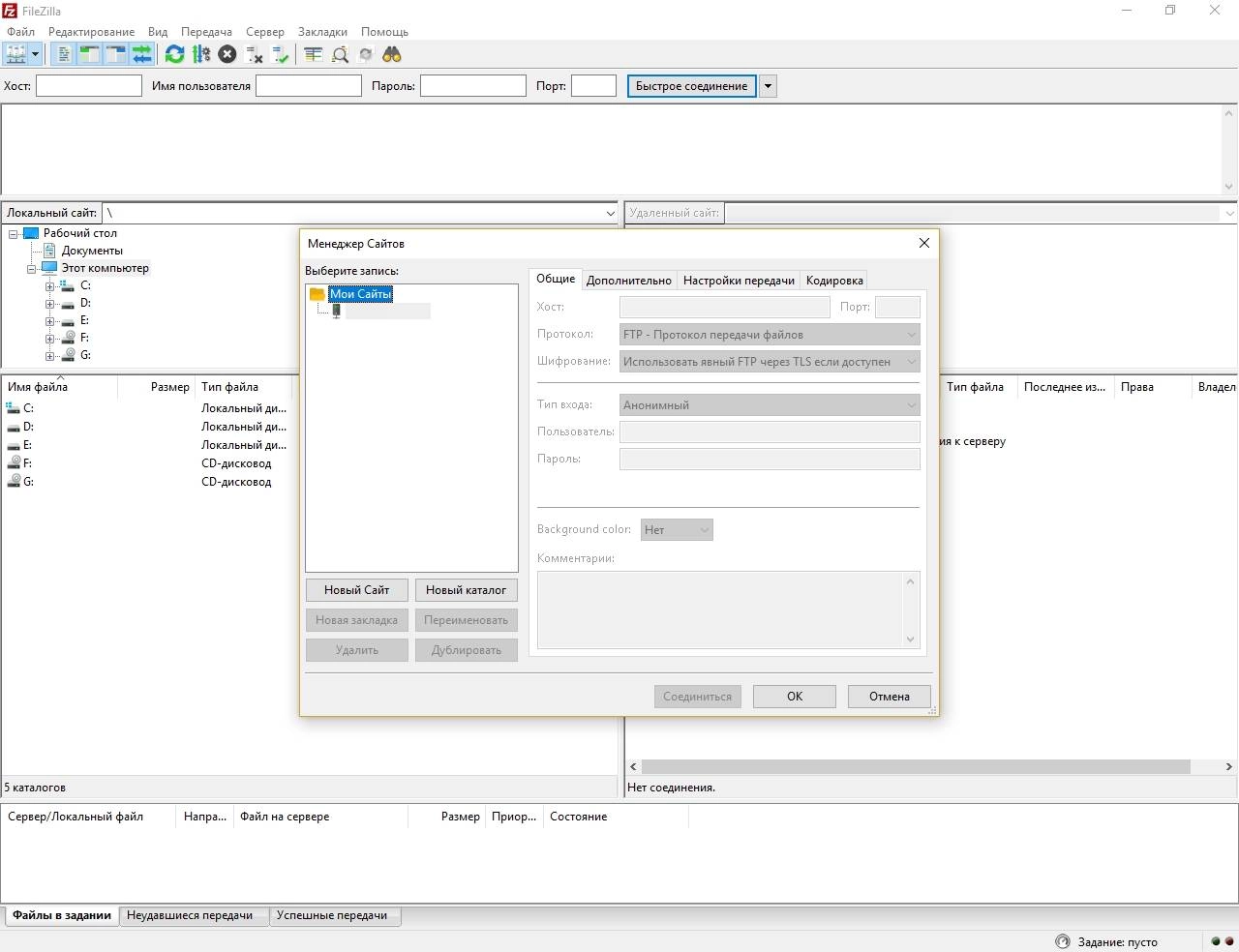The height and width of the screenshot is (952, 1239).
Task: Click the Новый Сайт button
Action: point(357,590)
